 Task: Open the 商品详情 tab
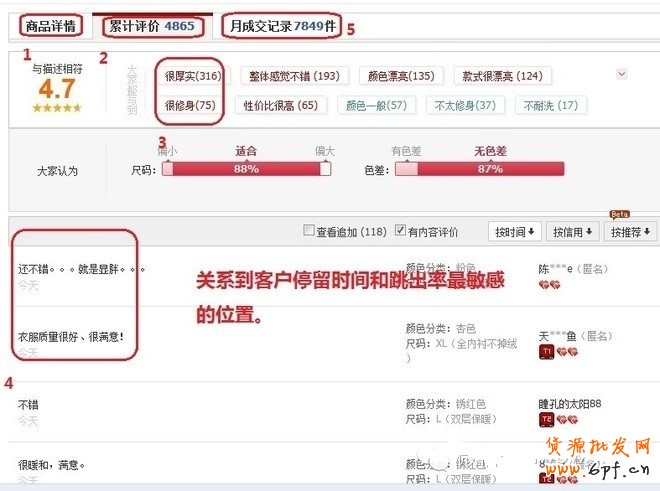(x=51, y=26)
